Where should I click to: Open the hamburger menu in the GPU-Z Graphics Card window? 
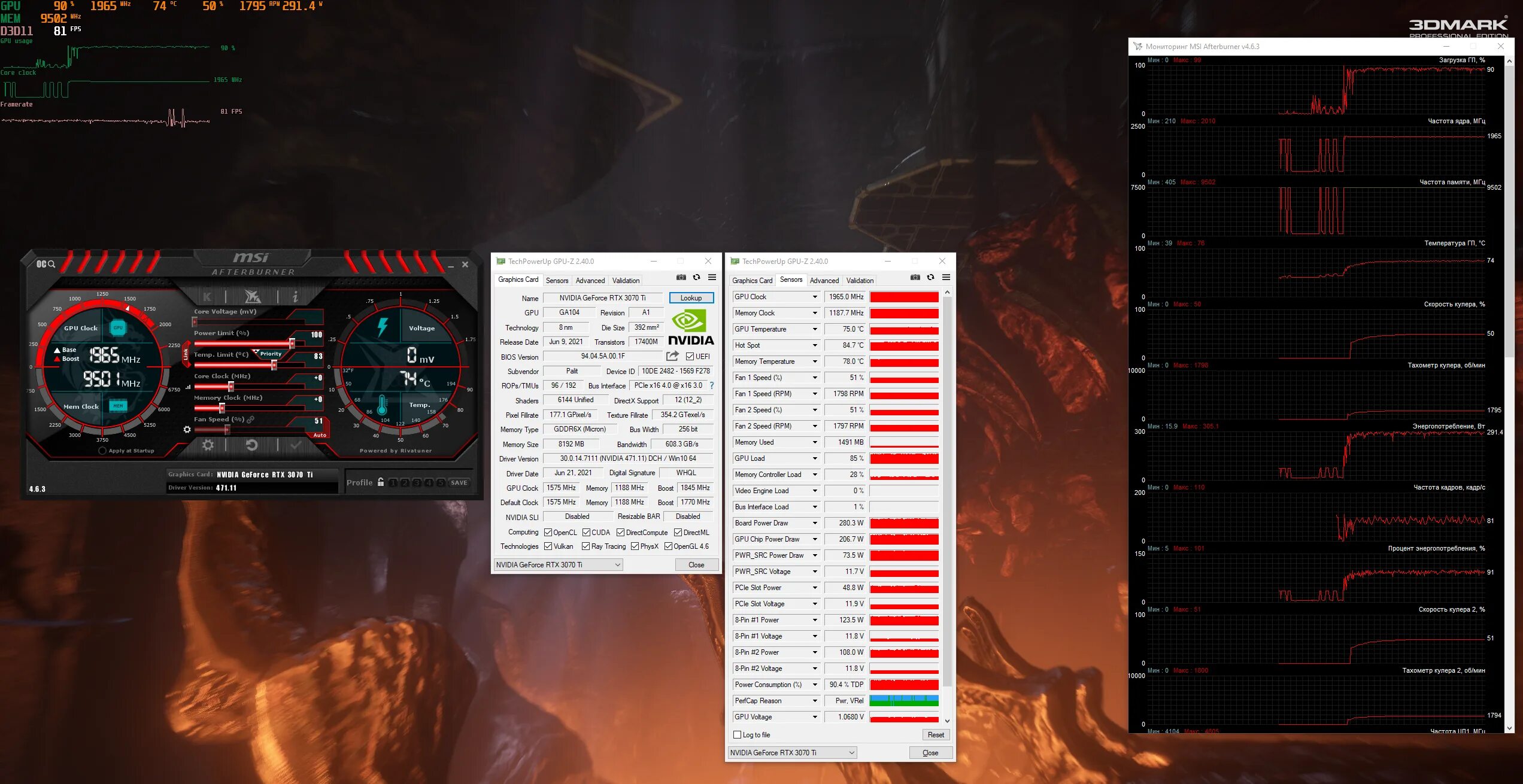pyautogui.click(x=712, y=277)
